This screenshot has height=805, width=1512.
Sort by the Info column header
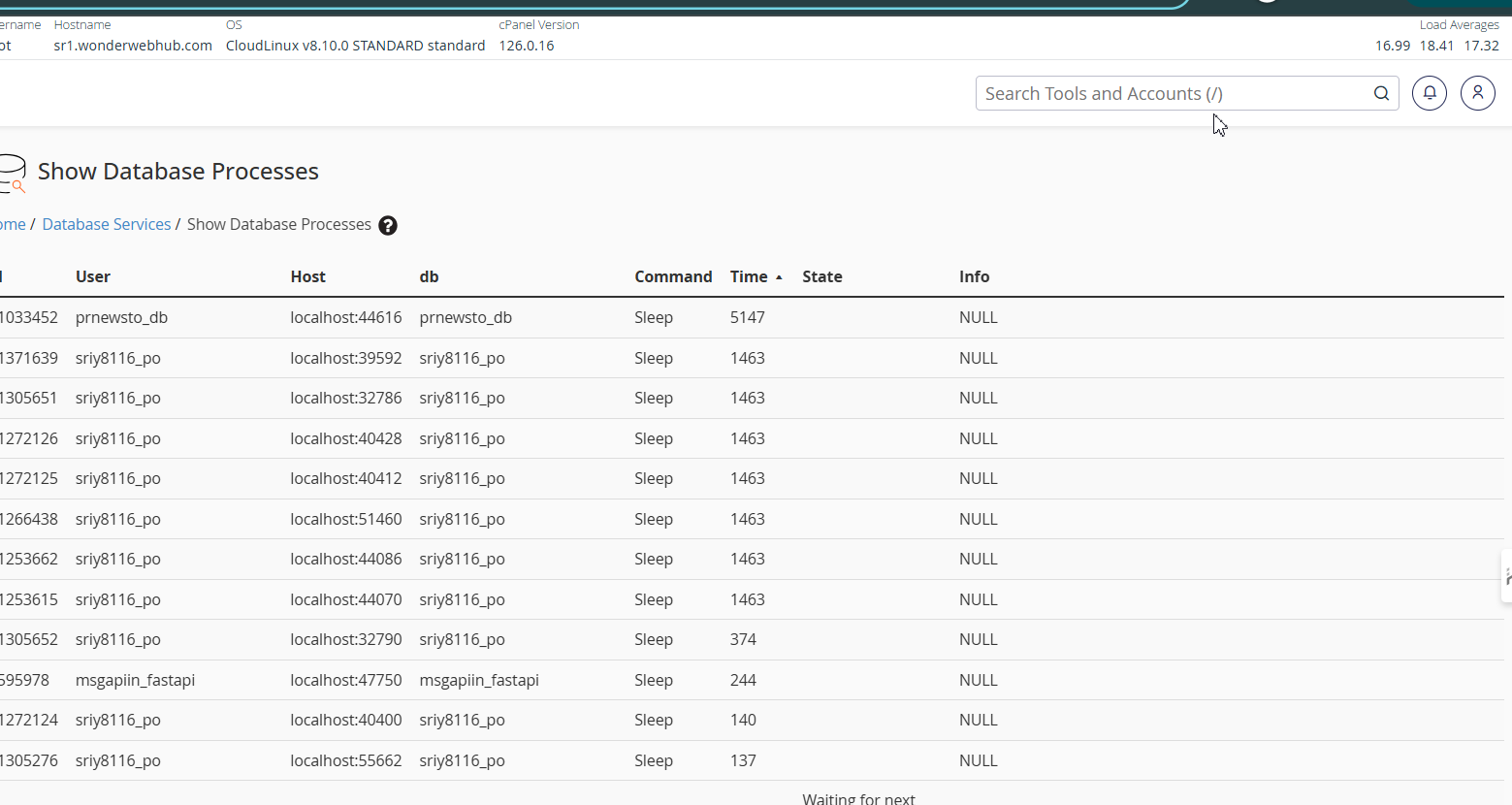coord(974,276)
